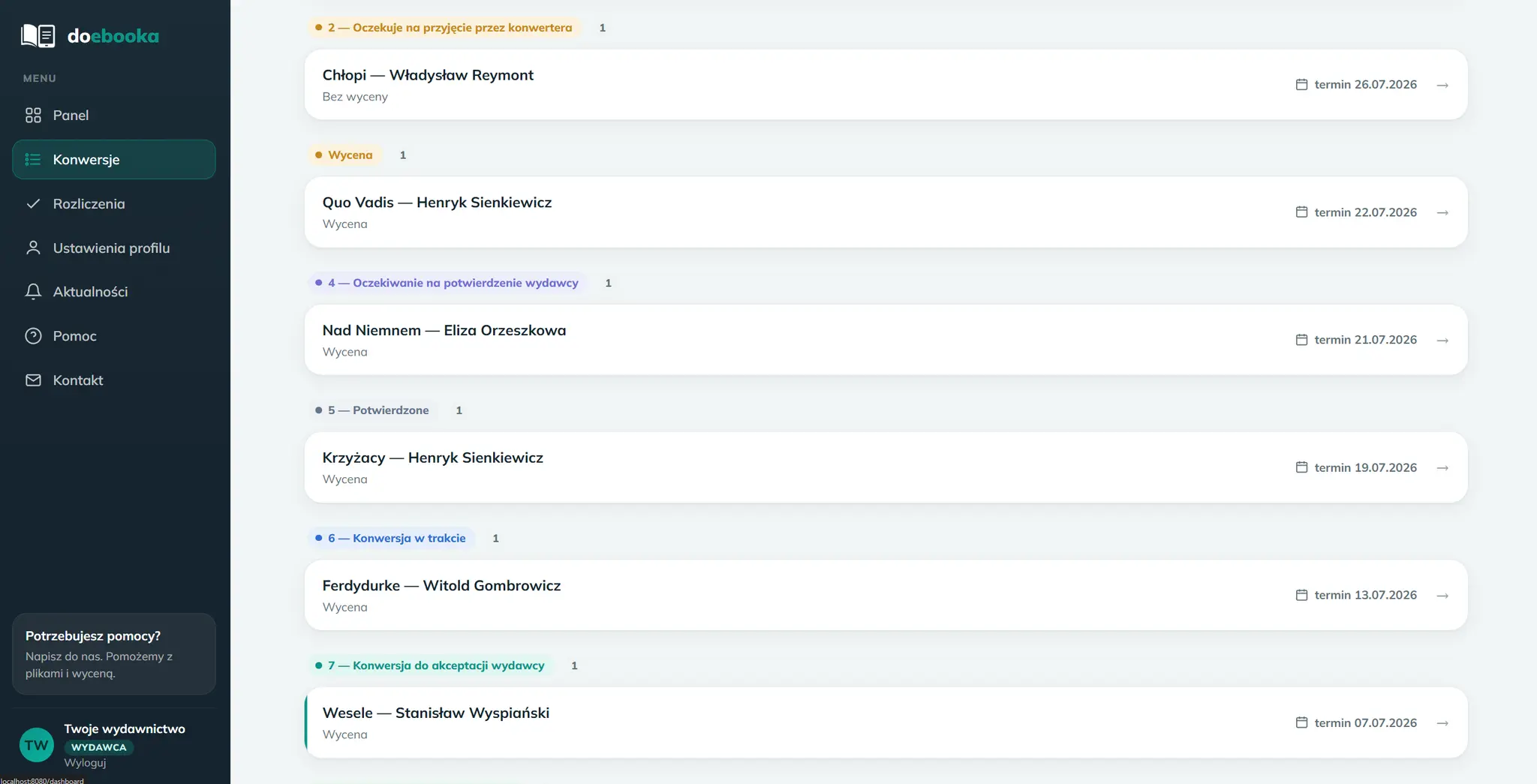Click the Wycena label under Ferdydurke
1537x784 pixels.
[x=345, y=607]
